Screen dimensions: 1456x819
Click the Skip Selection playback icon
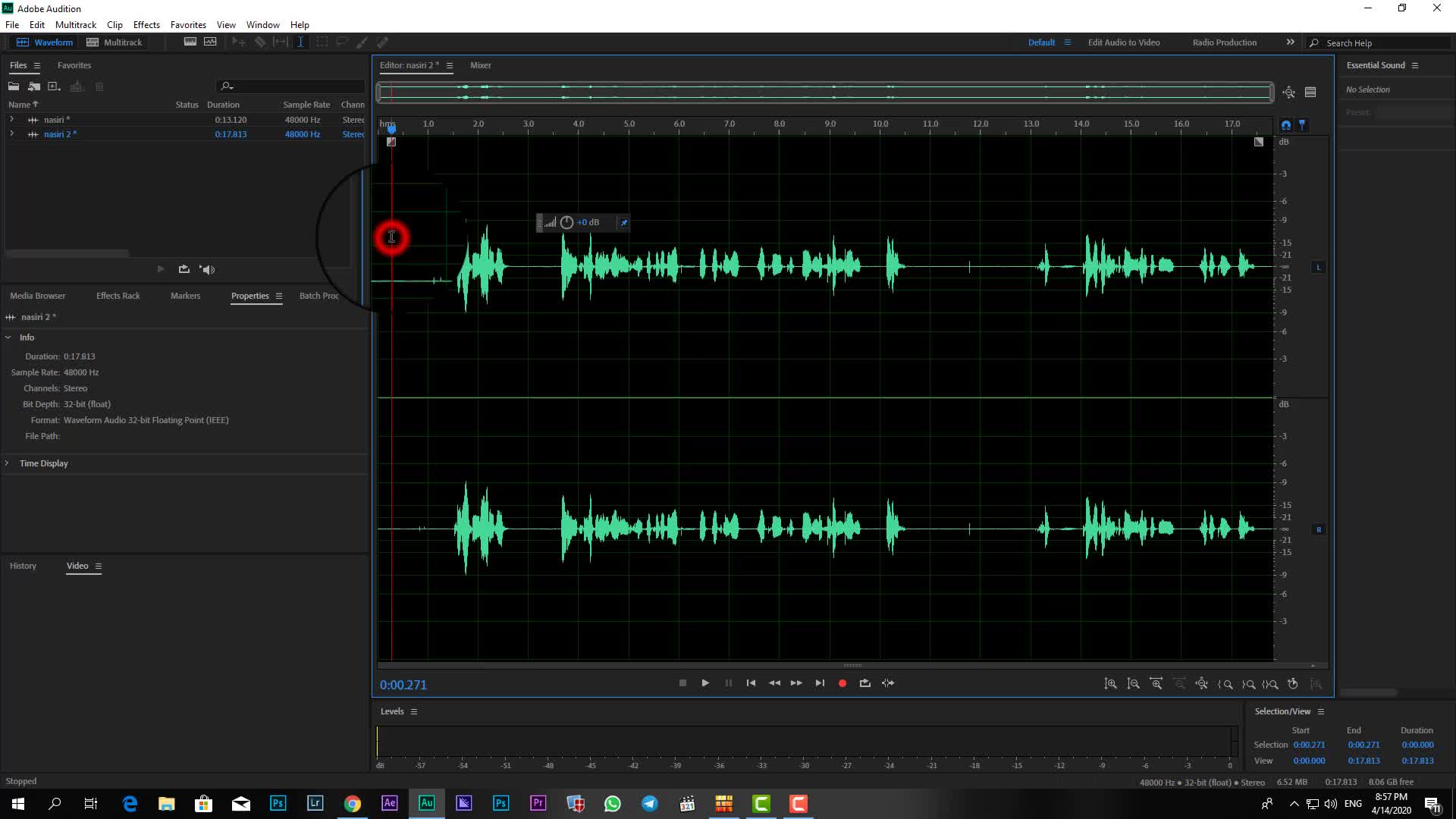pyautogui.click(x=887, y=683)
